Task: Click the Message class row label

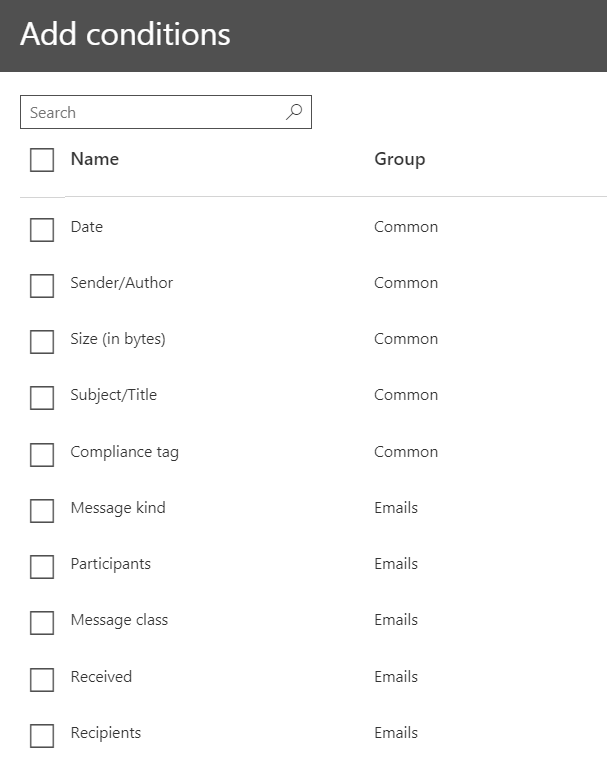Action: point(119,620)
